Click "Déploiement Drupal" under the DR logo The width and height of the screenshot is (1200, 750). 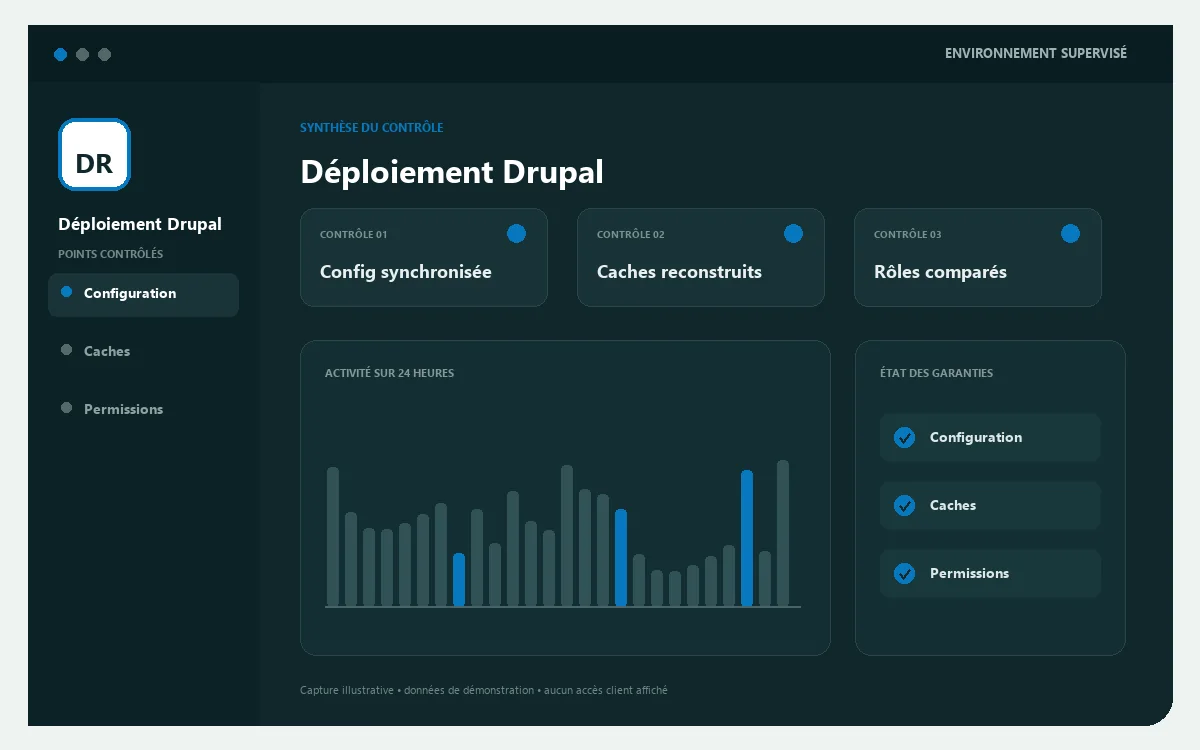tap(140, 224)
